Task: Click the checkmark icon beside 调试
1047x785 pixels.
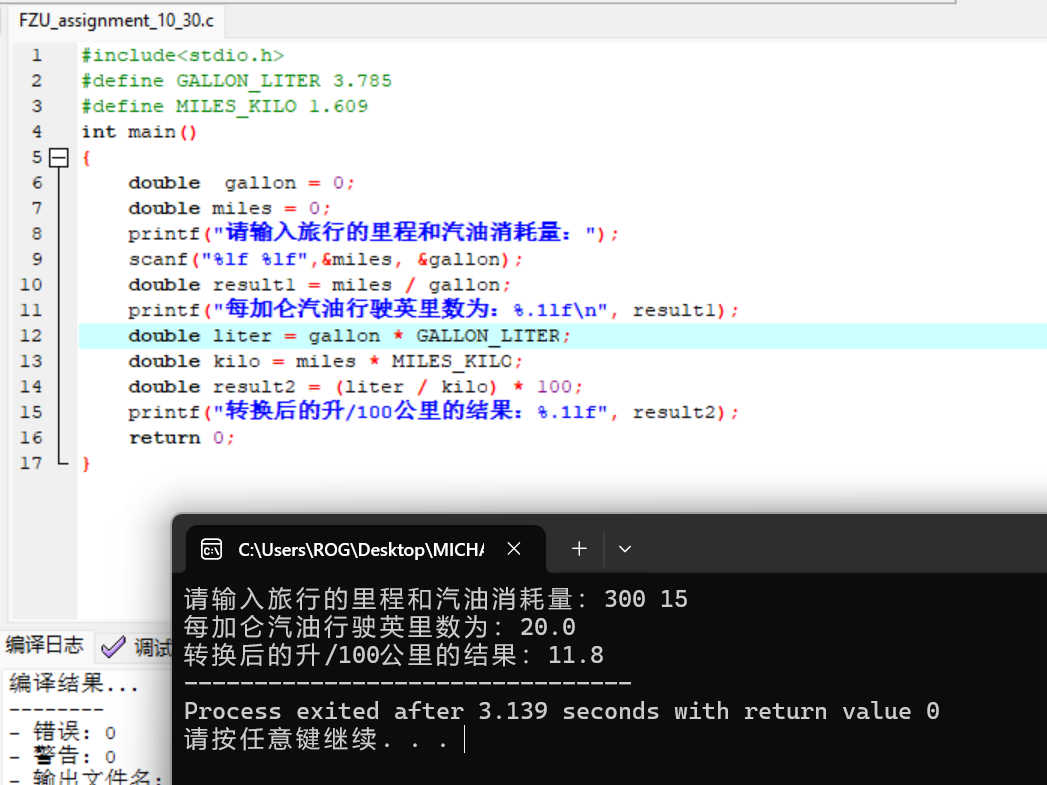Action: click(113, 646)
